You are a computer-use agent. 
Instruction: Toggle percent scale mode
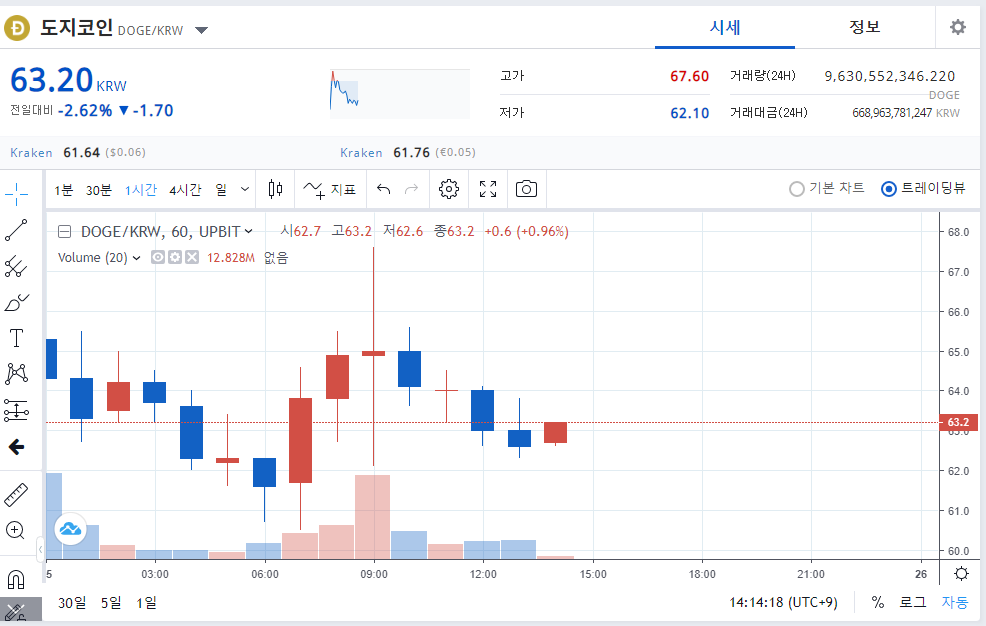878,602
